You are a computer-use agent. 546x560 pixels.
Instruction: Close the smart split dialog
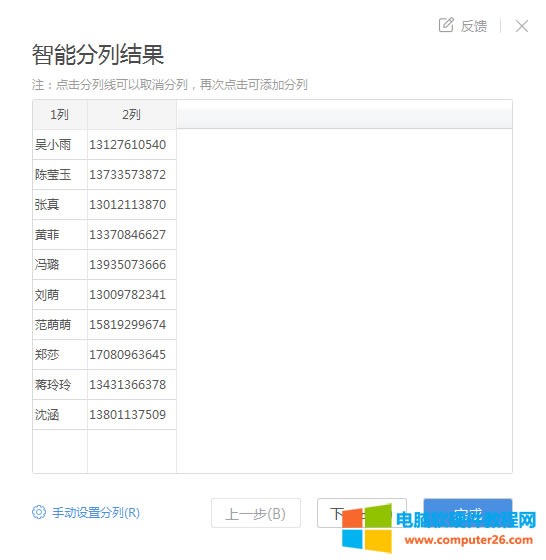click(x=522, y=26)
